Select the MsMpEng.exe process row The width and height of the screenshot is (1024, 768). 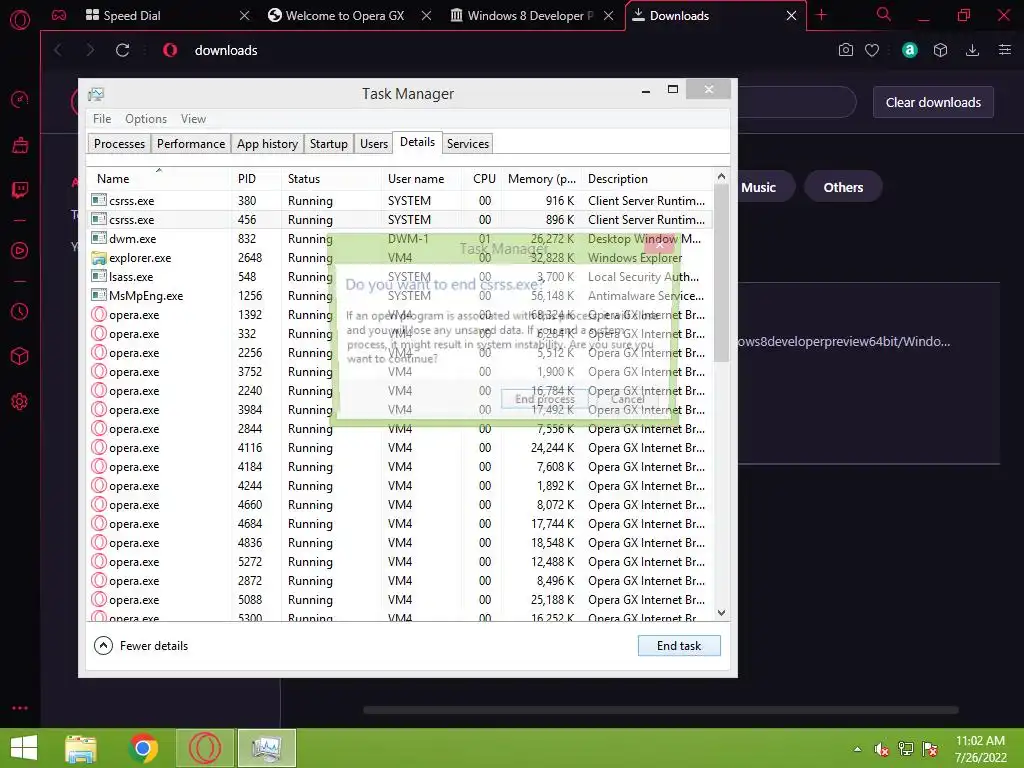point(400,296)
